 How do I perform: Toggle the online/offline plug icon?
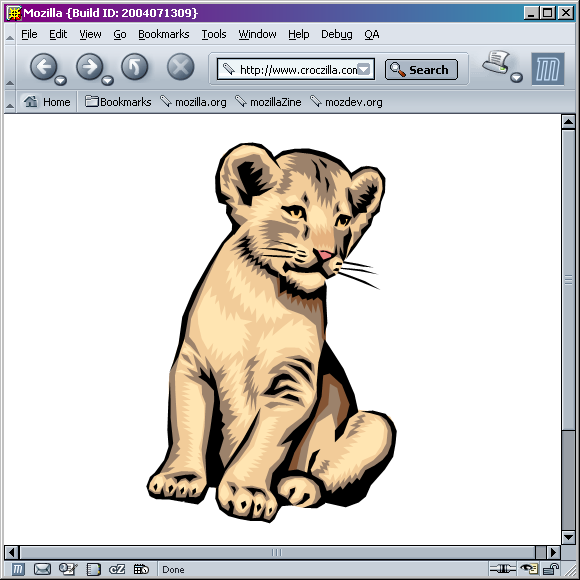[502, 569]
